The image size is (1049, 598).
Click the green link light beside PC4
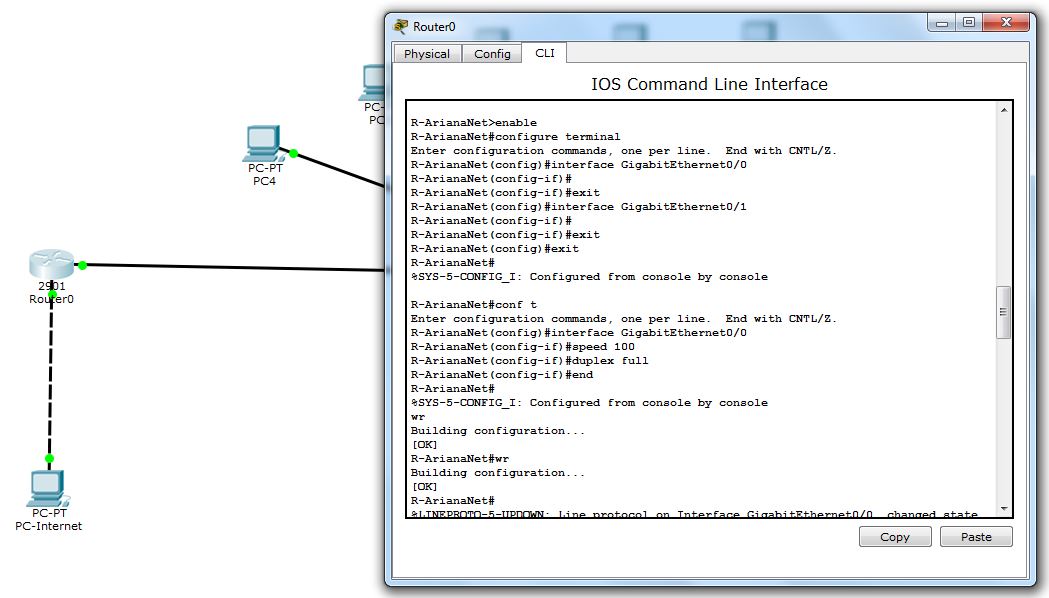click(x=294, y=153)
